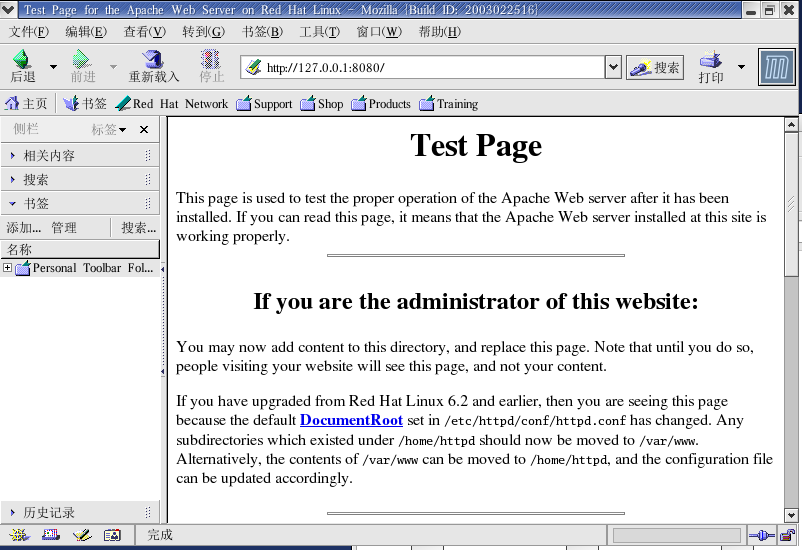Click the vertical scrollbar down arrow
The height and width of the screenshot is (550, 802).
pos(791,516)
